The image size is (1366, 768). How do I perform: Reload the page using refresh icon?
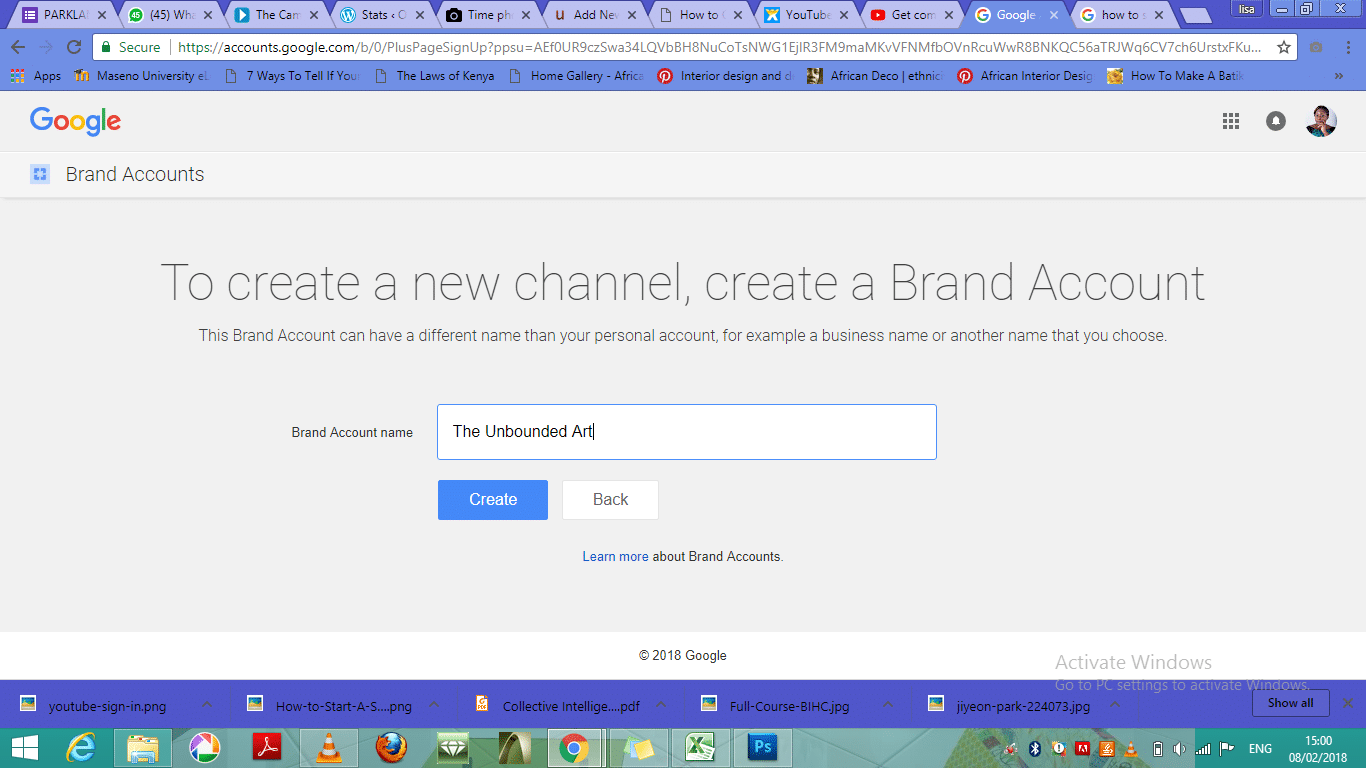(74, 47)
